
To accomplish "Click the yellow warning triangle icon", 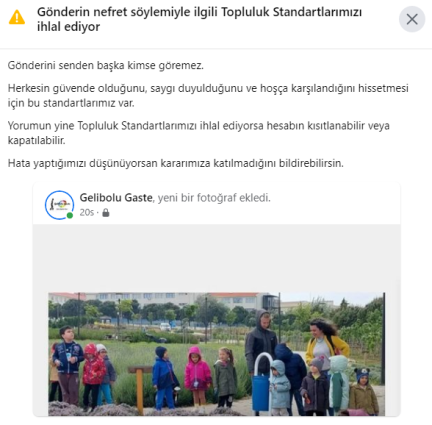I will (17, 17).
